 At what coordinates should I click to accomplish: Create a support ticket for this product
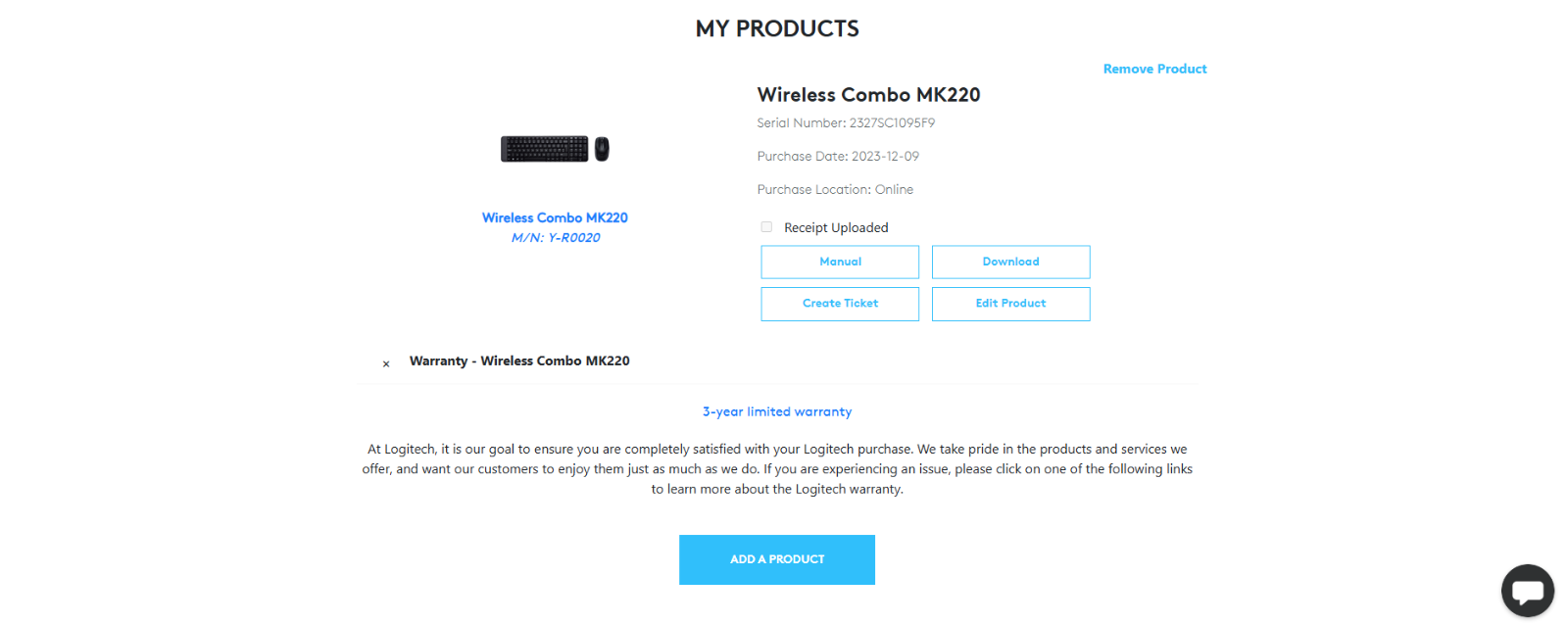pyautogui.click(x=840, y=304)
